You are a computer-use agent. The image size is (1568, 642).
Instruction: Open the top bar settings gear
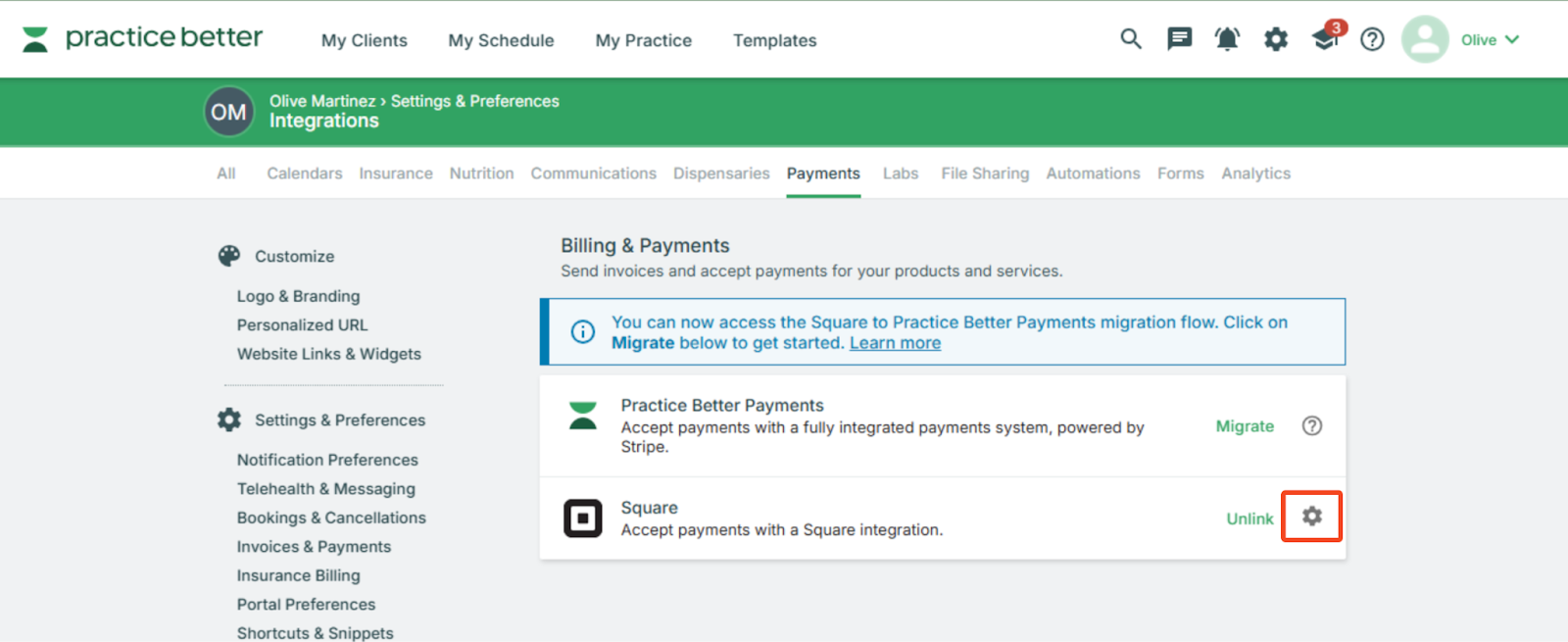[x=1276, y=39]
